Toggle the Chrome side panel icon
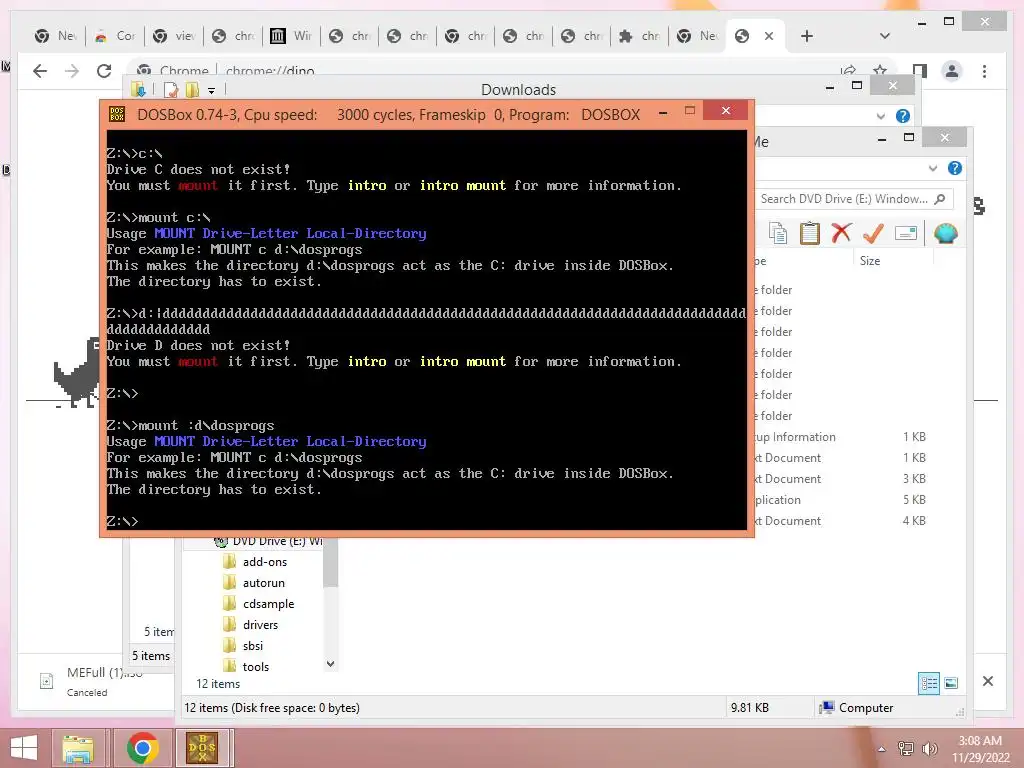 (920, 71)
